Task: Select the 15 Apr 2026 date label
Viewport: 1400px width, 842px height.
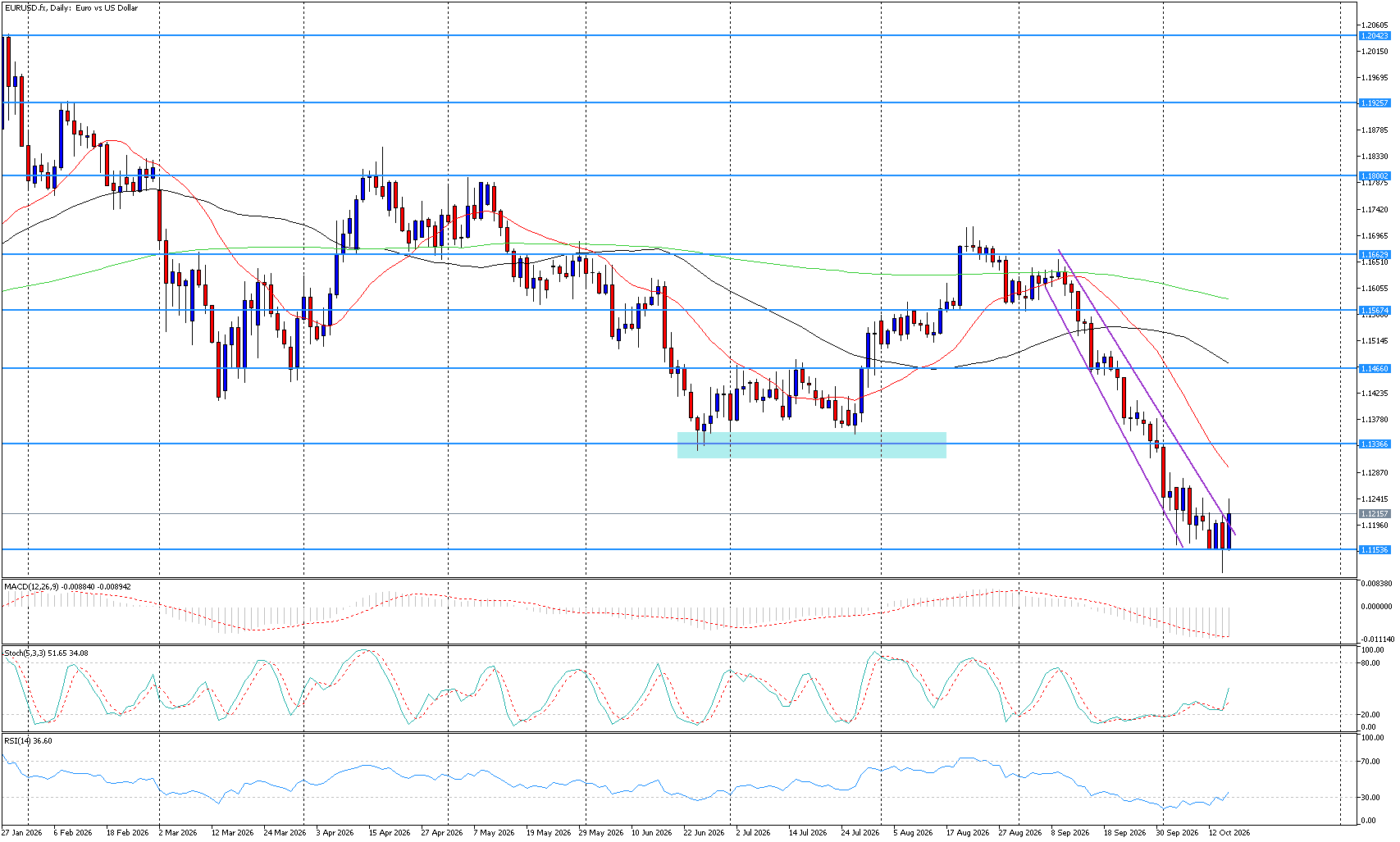Action: click(x=390, y=833)
